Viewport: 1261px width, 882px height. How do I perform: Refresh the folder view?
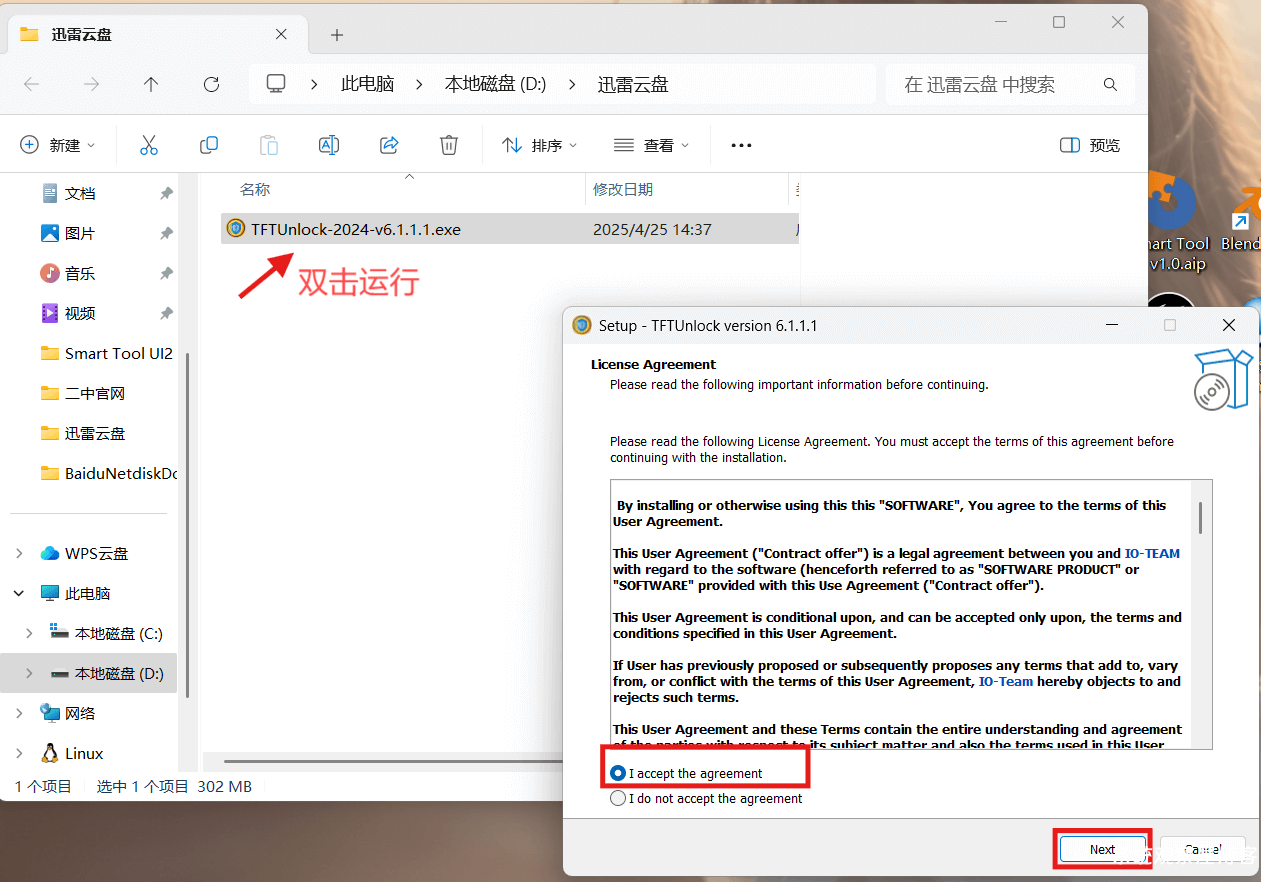pos(211,84)
